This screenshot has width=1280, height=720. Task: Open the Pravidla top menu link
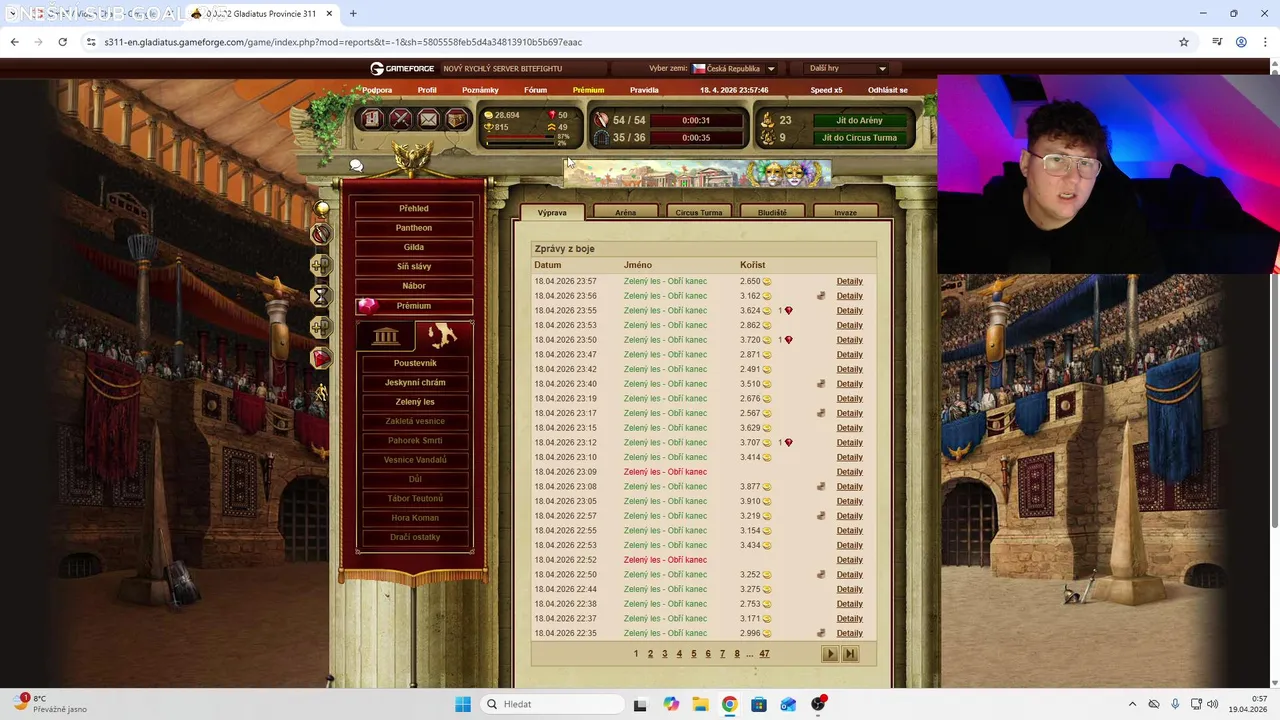pyautogui.click(x=644, y=90)
